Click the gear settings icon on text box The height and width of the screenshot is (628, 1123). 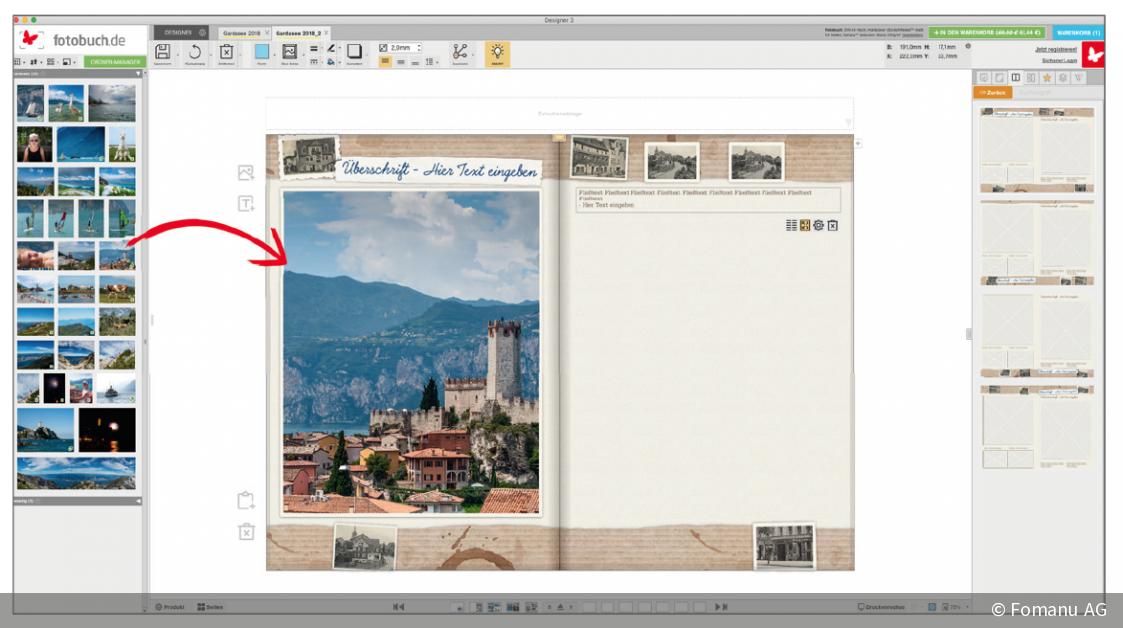pyautogui.click(x=819, y=226)
